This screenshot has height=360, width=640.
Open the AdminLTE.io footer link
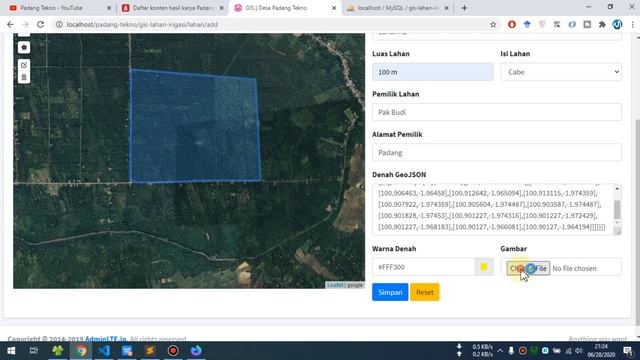coord(105,339)
